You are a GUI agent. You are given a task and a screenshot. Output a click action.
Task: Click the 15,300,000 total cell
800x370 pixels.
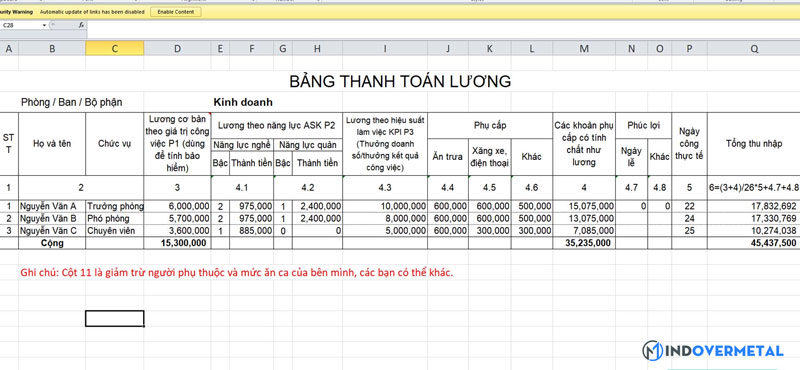177,243
